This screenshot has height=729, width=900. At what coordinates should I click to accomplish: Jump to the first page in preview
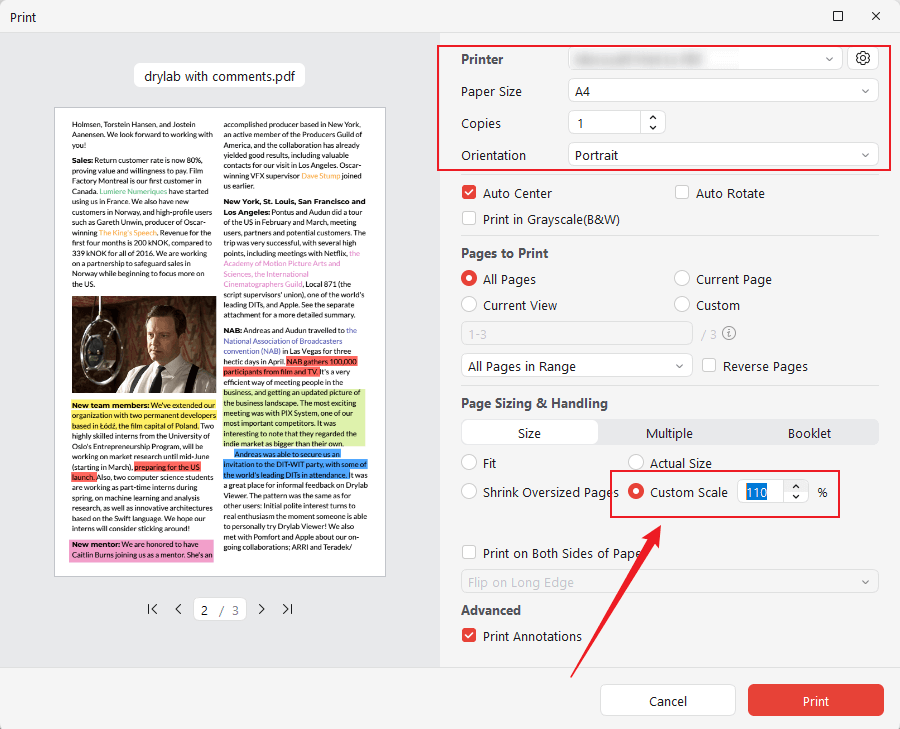coord(152,608)
